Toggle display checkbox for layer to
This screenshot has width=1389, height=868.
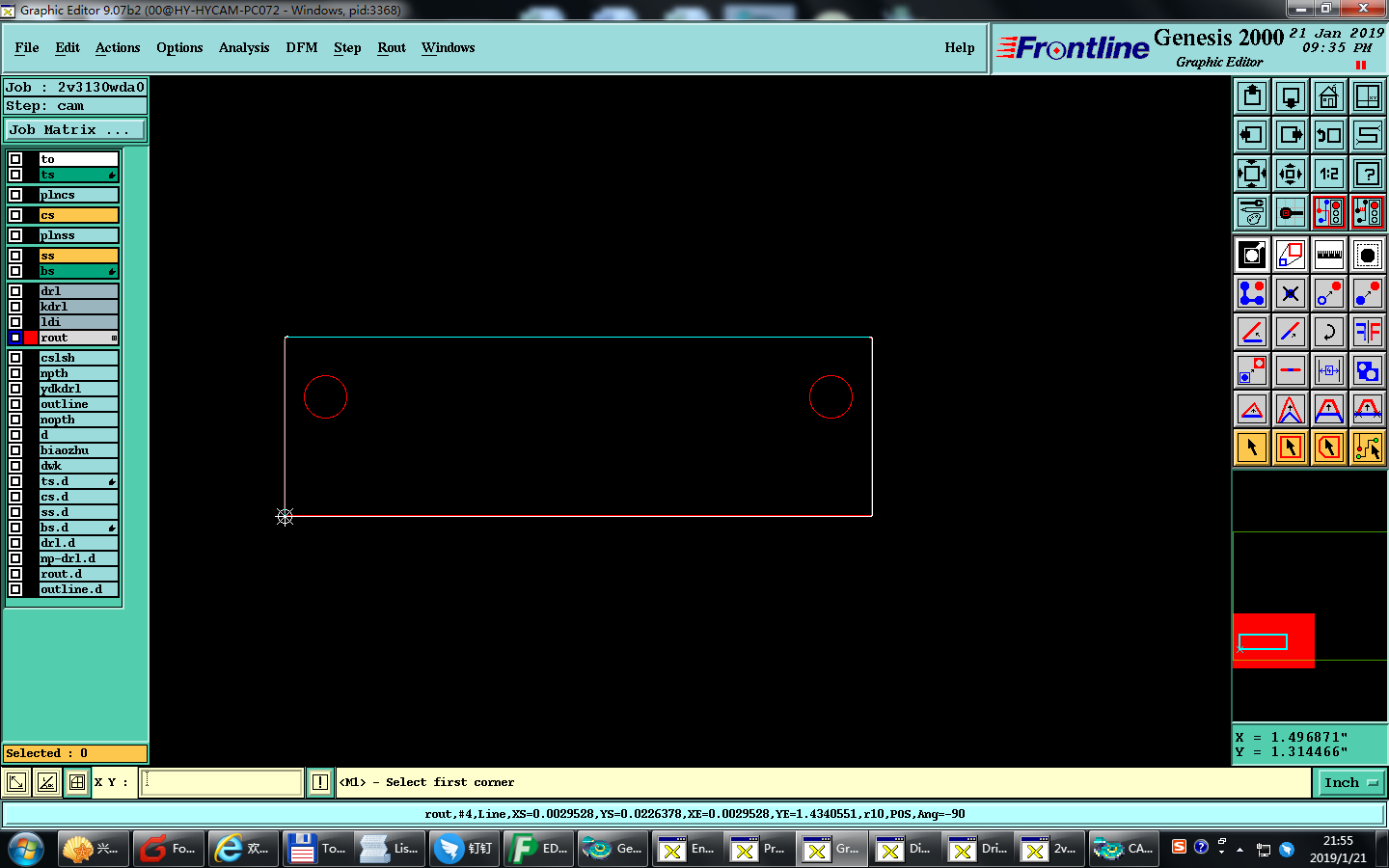[x=15, y=159]
